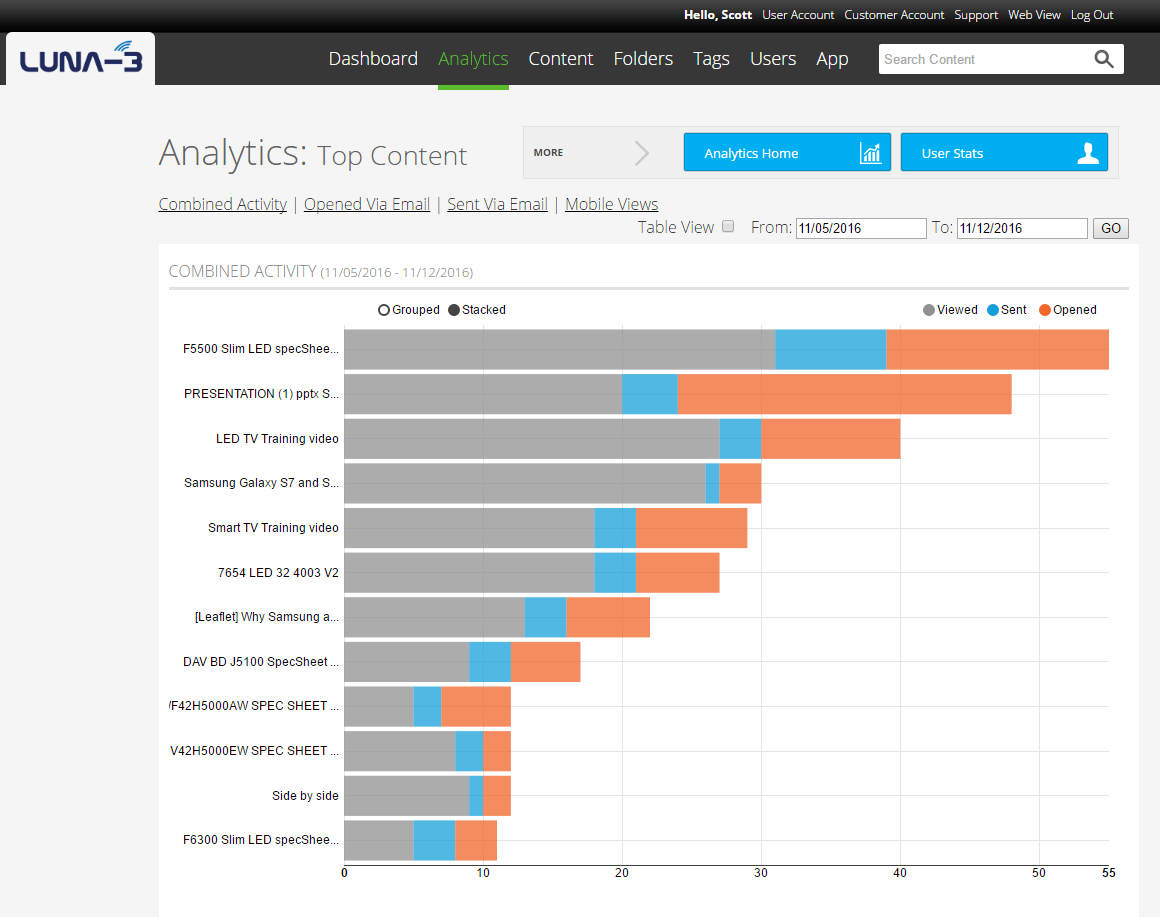This screenshot has height=917, width=1160.
Task: Click the 'DAV BD J5100 SpecSheet ...' label
Action: pos(260,662)
